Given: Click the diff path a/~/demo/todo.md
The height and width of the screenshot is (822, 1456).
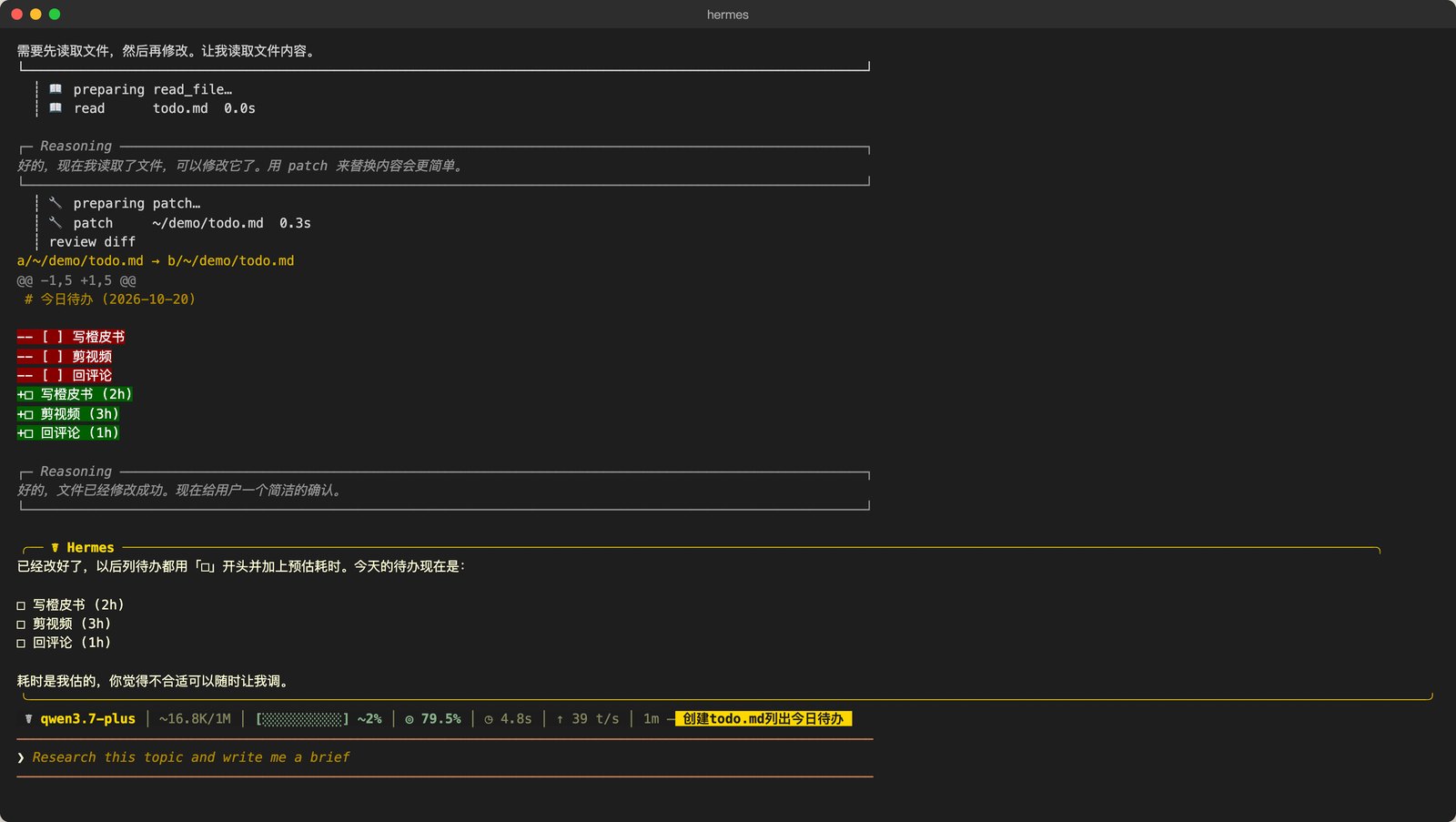Looking at the screenshot, I should tap(80, 260).
